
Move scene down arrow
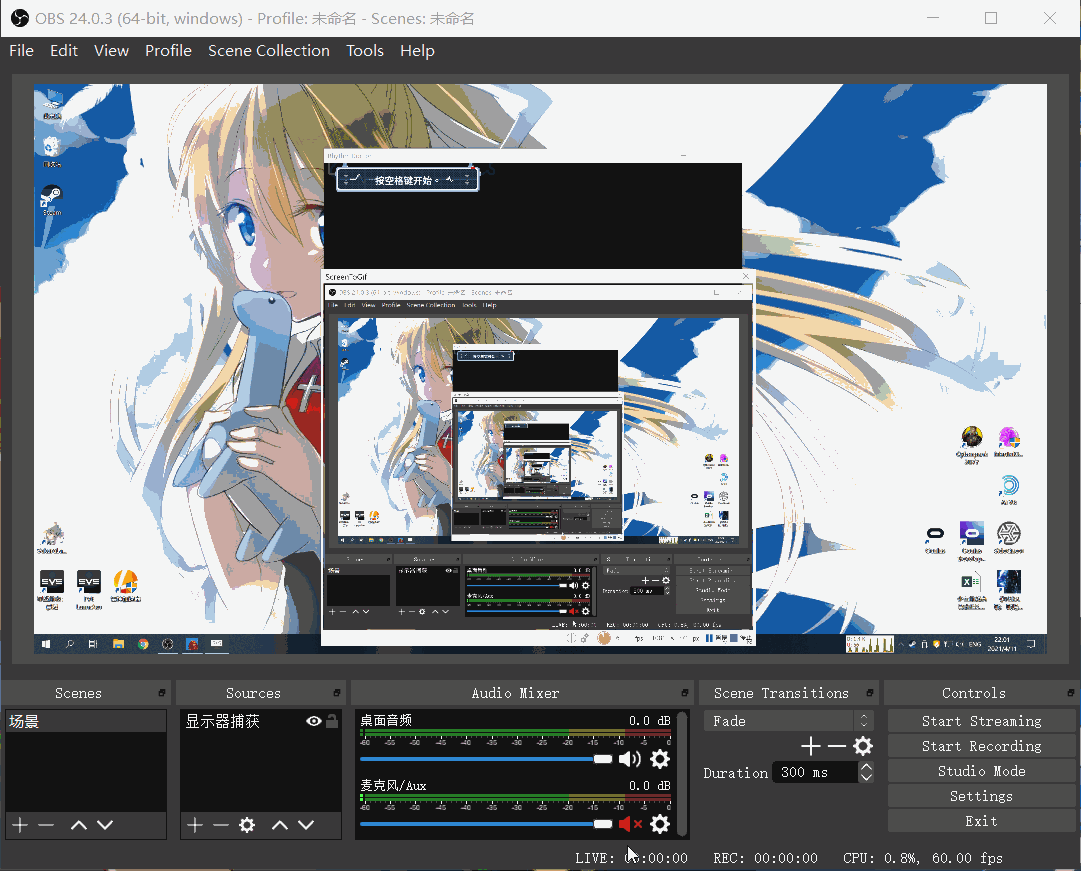[x=105, y=825]
